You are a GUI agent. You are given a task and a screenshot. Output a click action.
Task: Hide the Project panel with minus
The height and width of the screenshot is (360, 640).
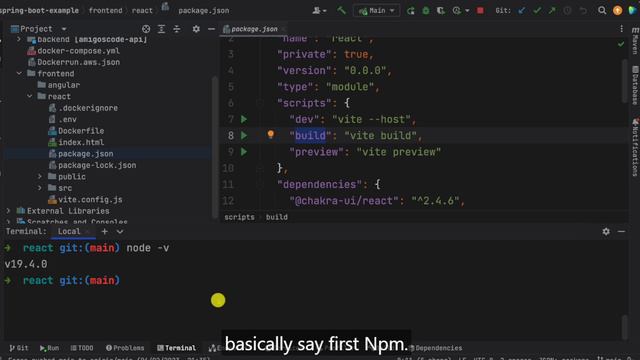click(x=211, y=29)
